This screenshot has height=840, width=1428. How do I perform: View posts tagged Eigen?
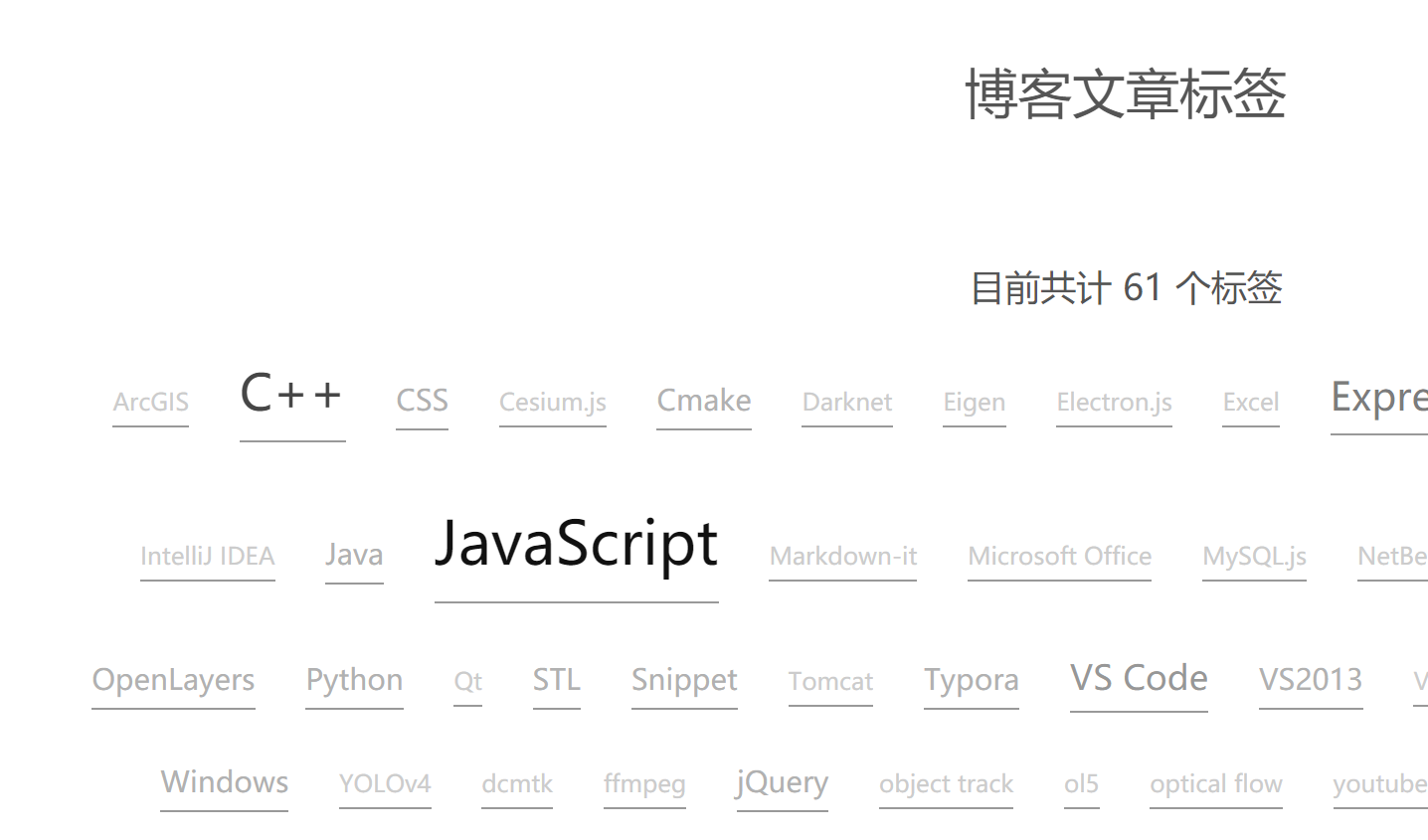click(x=974, y=403)
